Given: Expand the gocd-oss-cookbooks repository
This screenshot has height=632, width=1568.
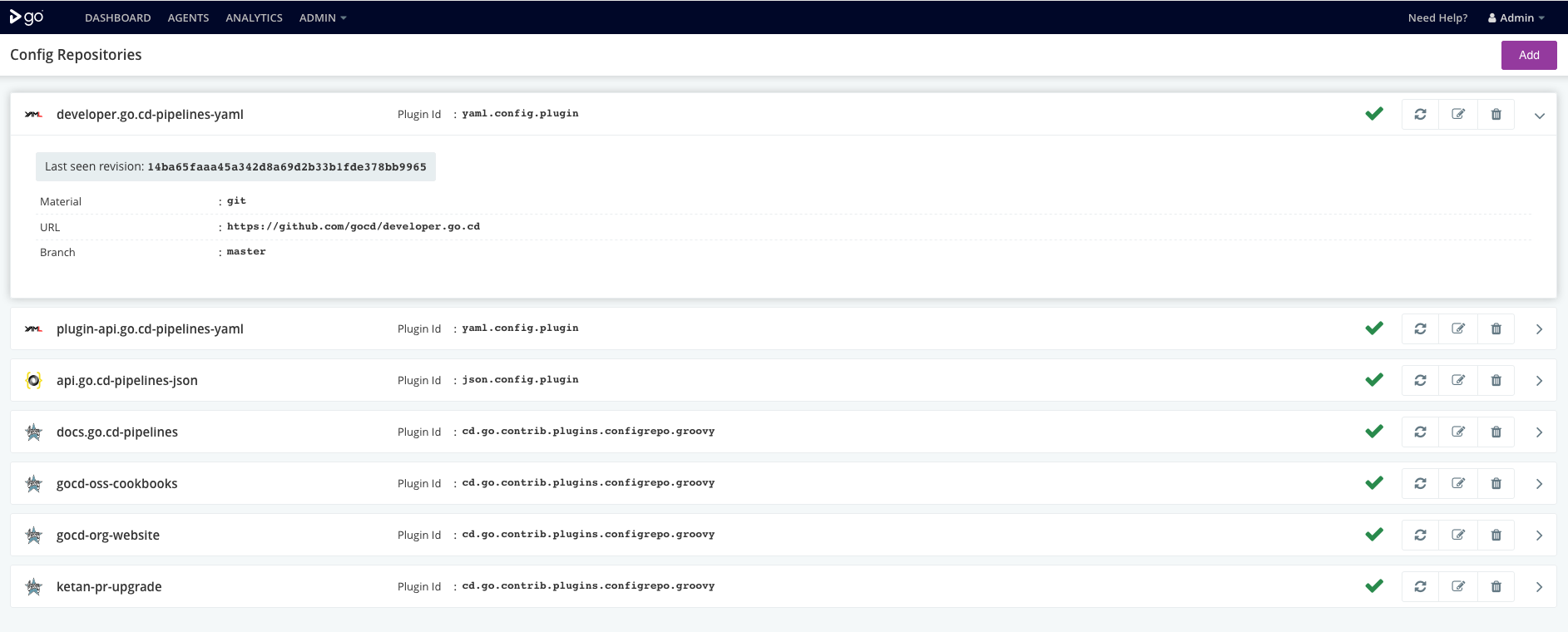Looking at the screenshot, I should (x=1540, y=484).
